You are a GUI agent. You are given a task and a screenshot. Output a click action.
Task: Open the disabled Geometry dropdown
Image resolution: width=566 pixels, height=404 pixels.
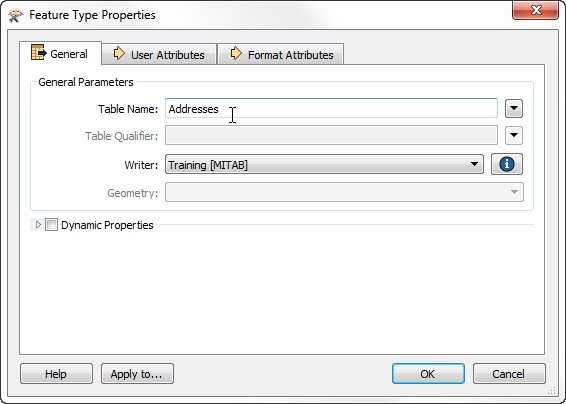point(344,192)
